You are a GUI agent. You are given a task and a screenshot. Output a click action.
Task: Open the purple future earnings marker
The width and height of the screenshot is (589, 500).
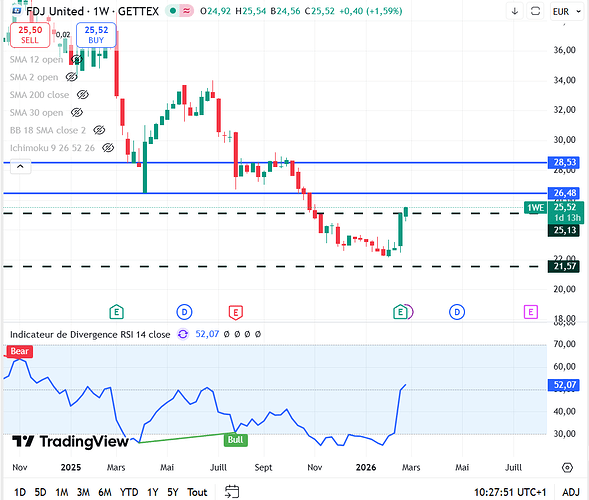tap(530, 312)
